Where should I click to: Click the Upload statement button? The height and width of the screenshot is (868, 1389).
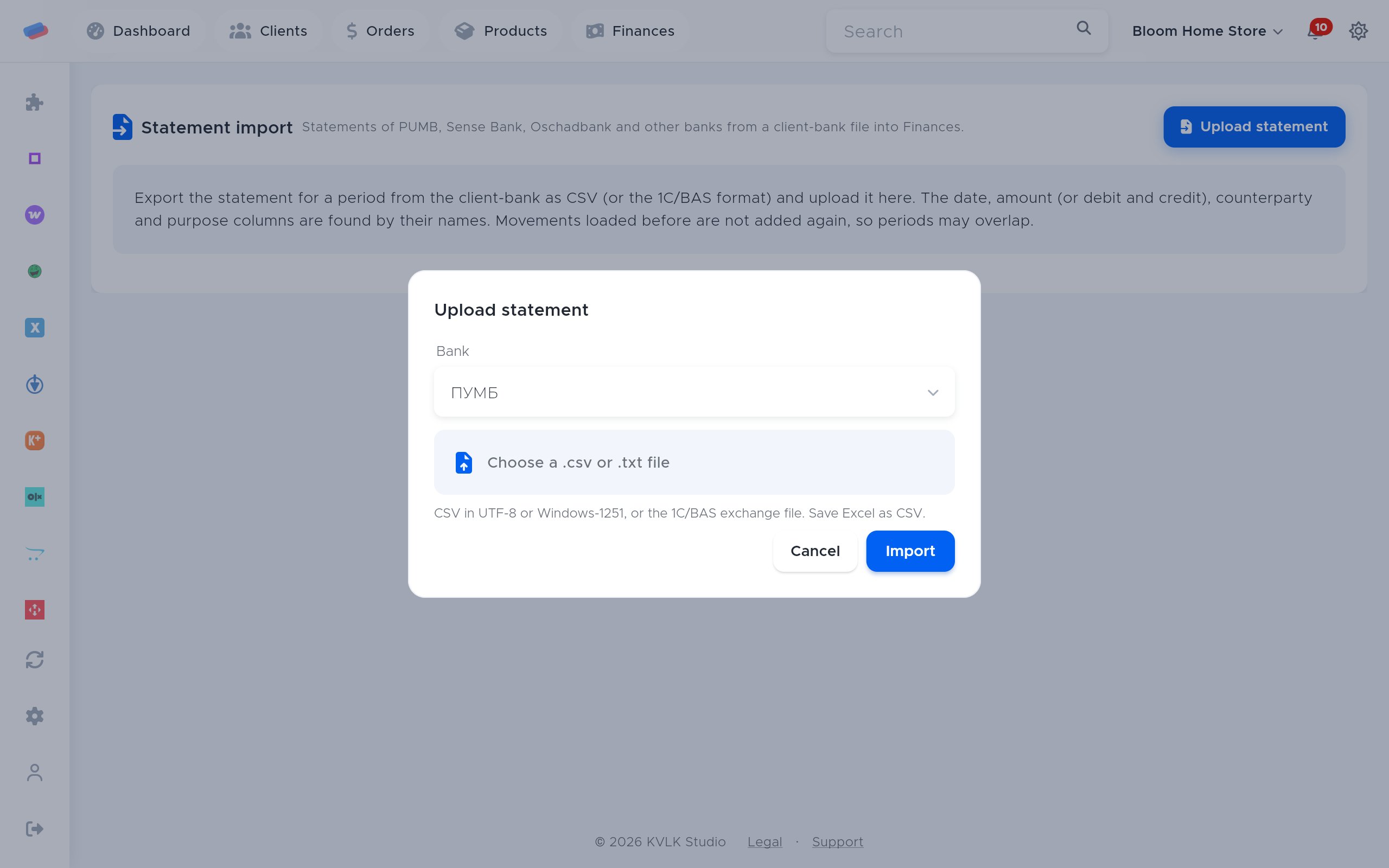(1254, 127)
